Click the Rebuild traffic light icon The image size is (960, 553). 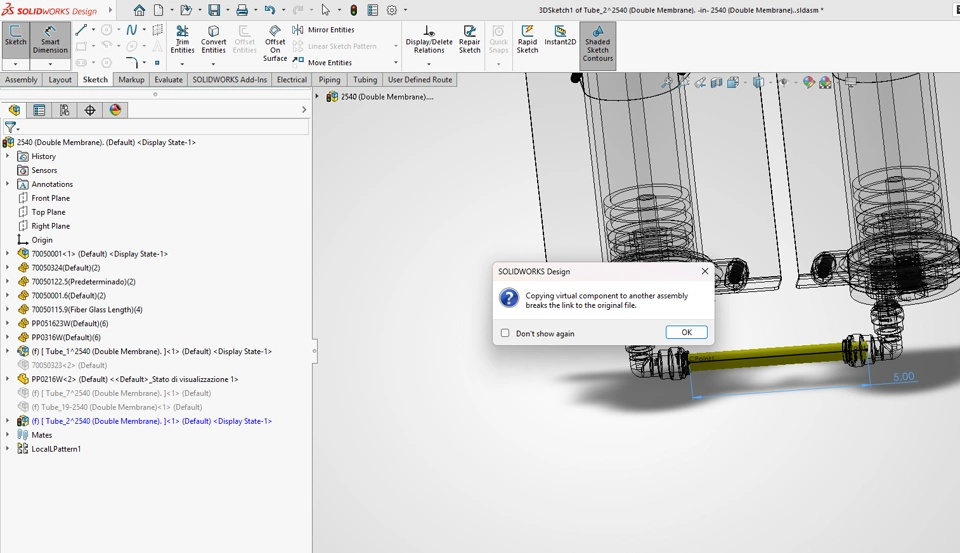[353, 10]
